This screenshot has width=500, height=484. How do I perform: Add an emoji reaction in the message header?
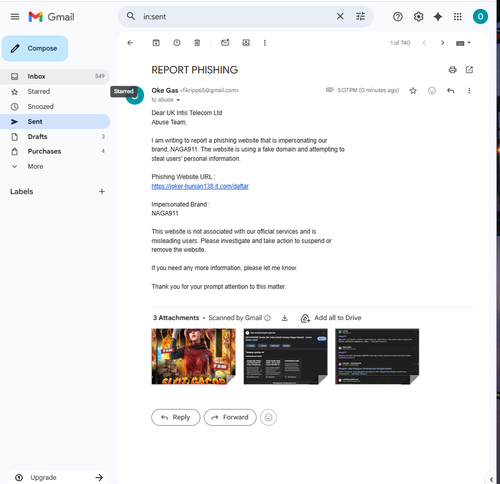point(432,90)
